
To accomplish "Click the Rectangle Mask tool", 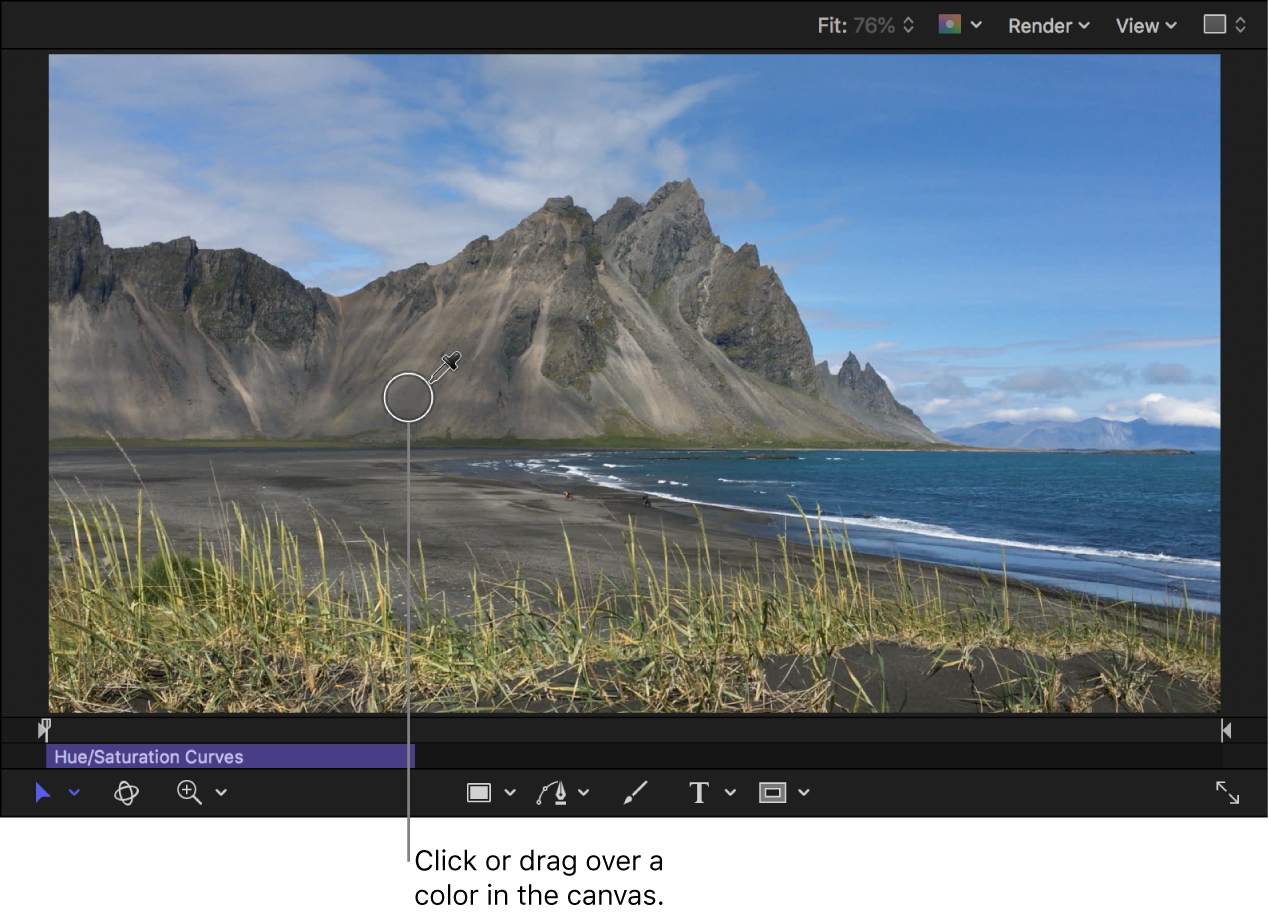I will pyautogui.click(x=772, y=793).
